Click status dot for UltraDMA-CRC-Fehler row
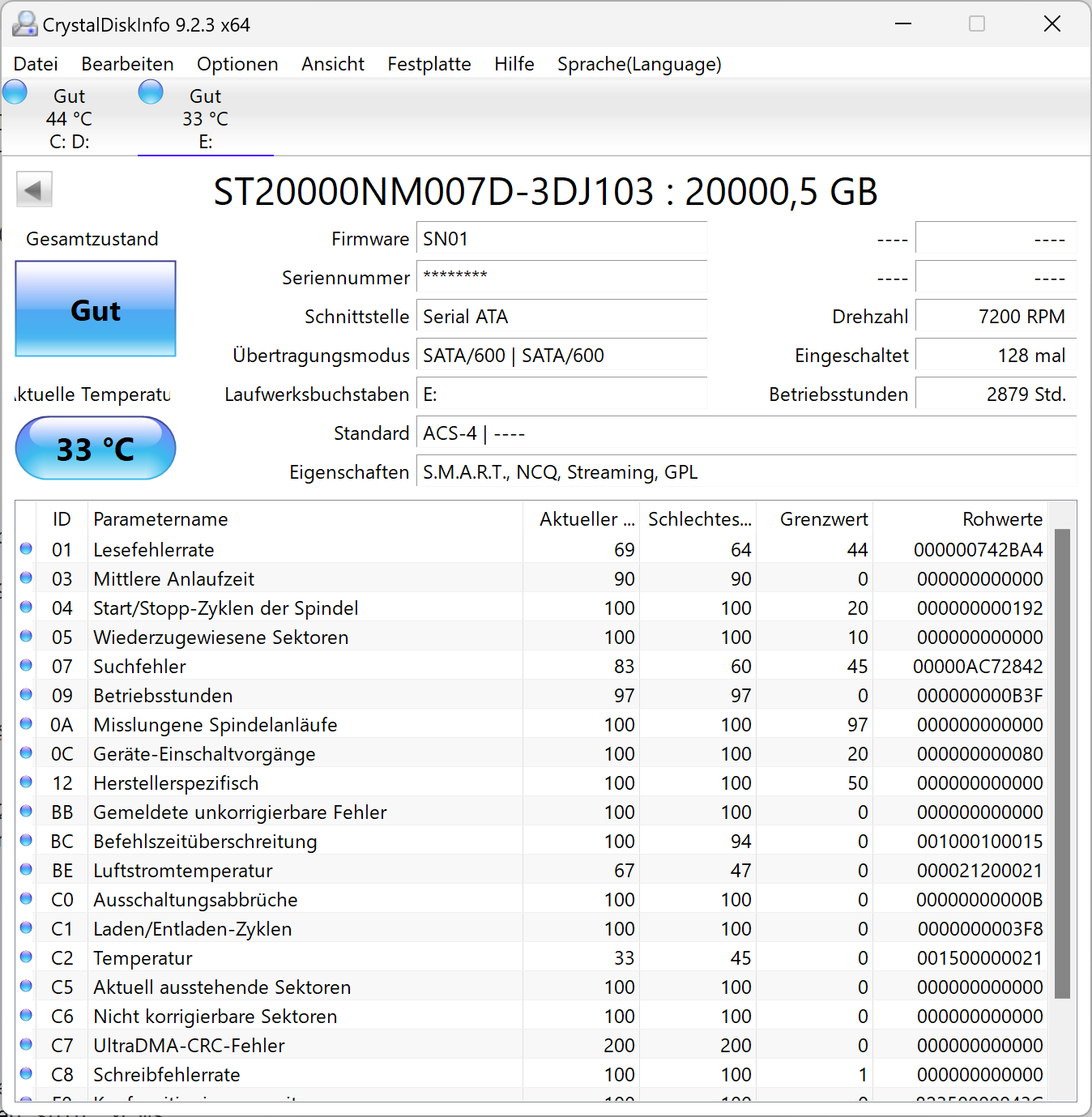Image resolution: width=1092 pixels, height=1117 pixels. click(26, 1045)
